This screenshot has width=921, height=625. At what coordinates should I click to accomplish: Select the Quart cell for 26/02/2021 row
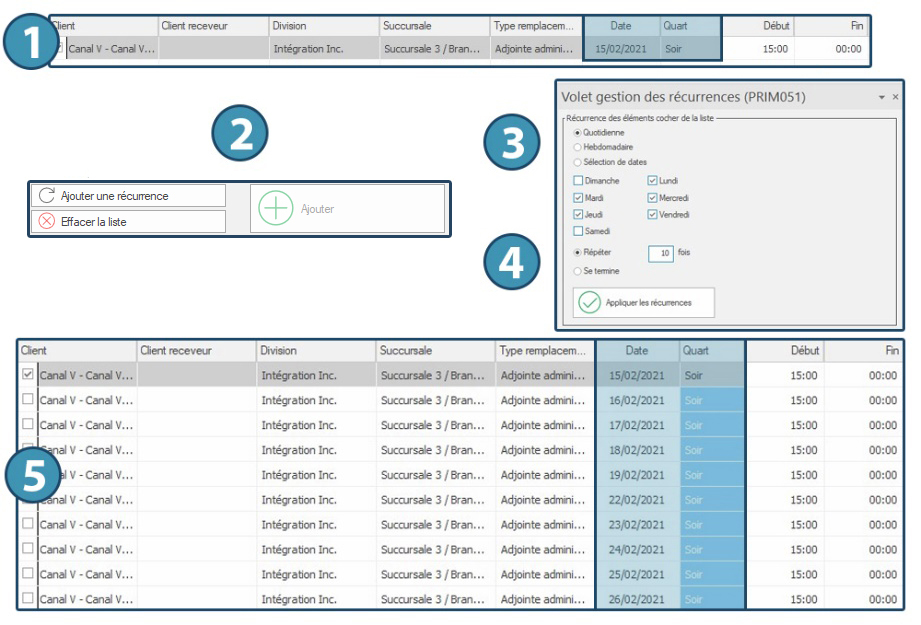tap(712, 599)
